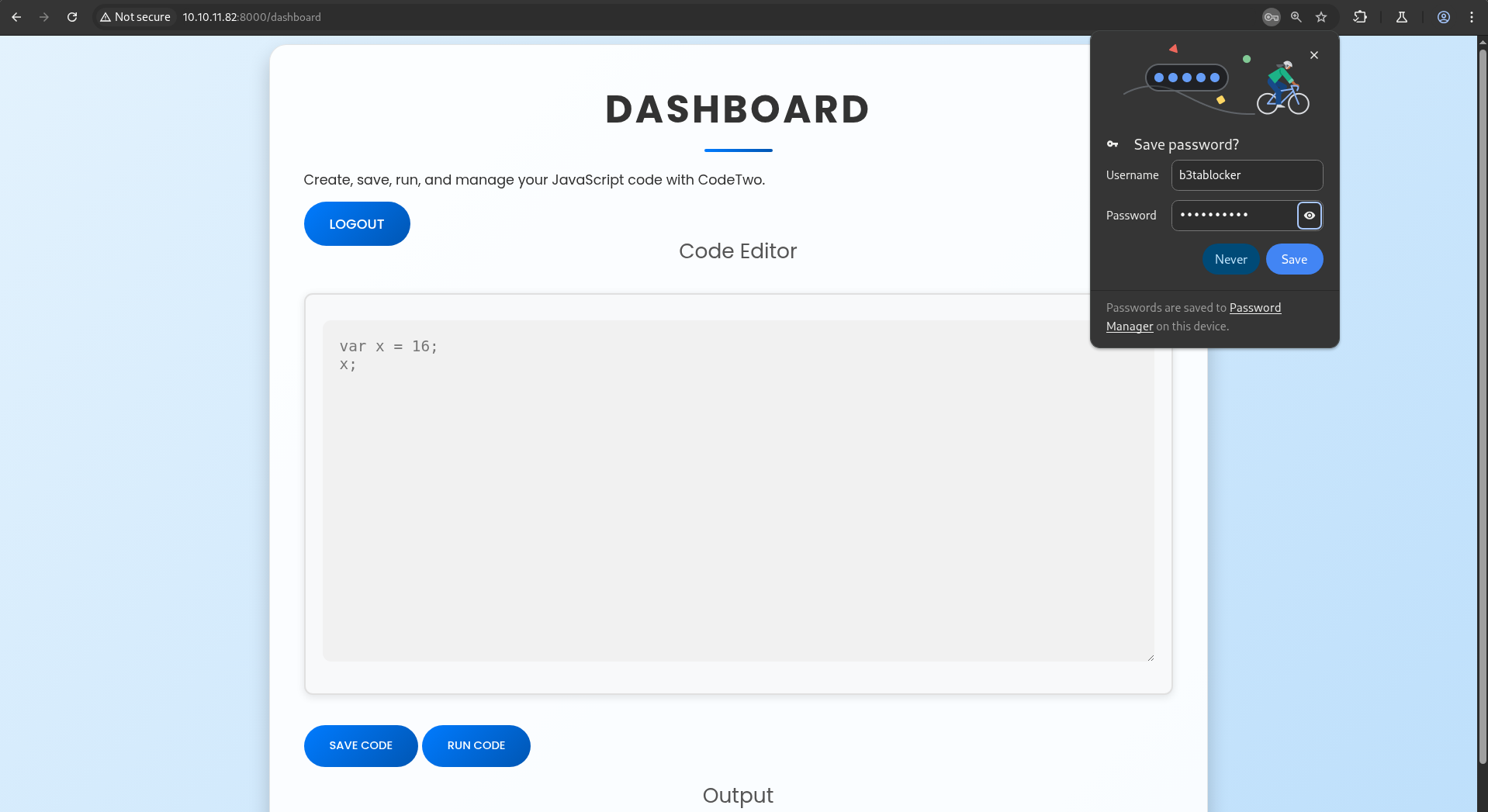Click the 'Save password?' title text
Viewport: 1488px width, 812px height.
pyautogui.click(x=1186, y=144)
